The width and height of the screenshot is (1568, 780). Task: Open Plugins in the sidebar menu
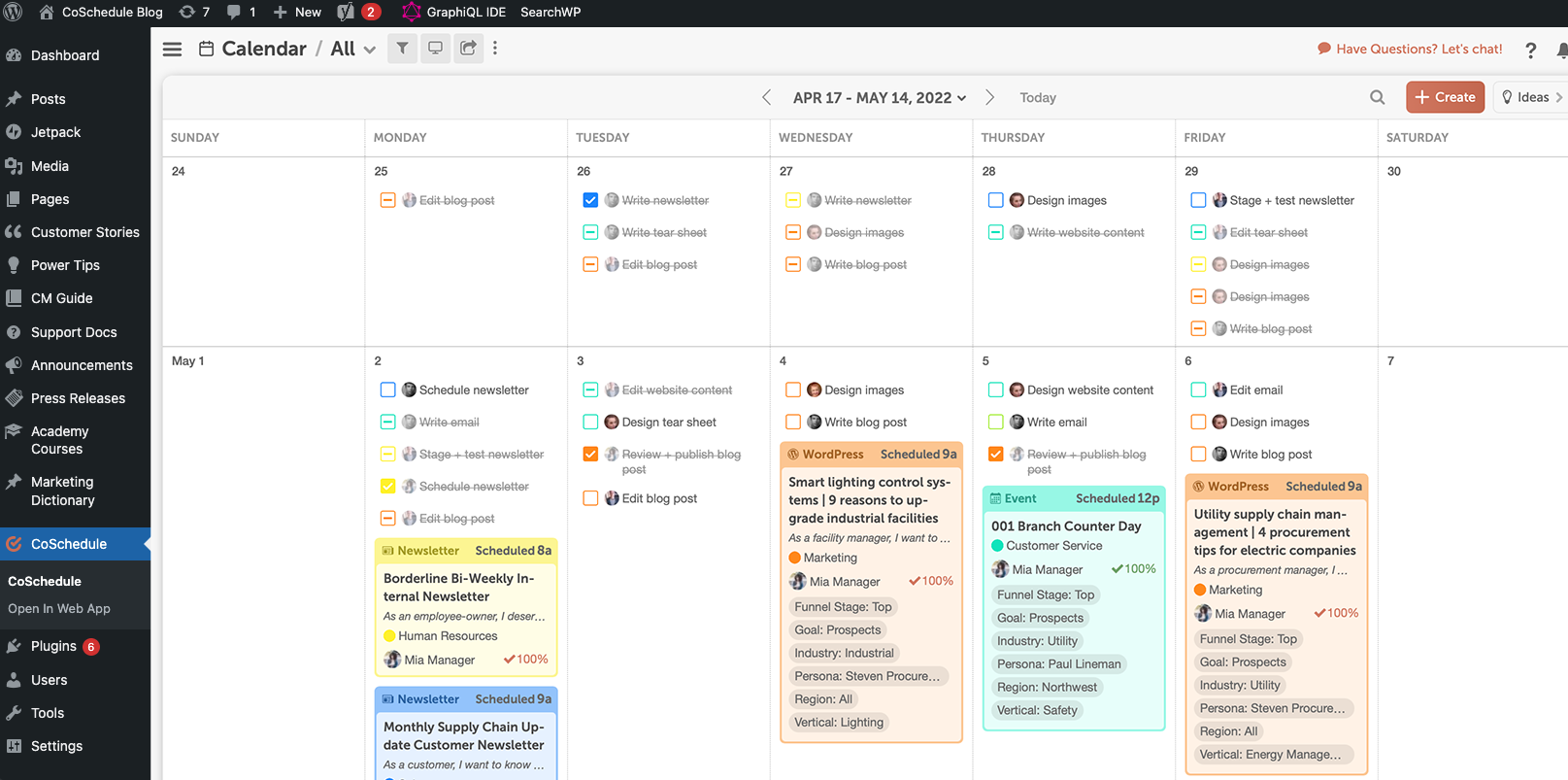(53, 646)
